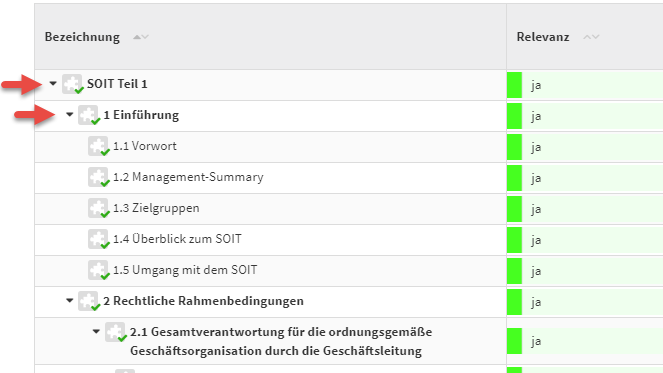Image resolution: width=663 pixels, height=373 pixels.
Task: Collapse the 1 Einführung section arrow
Action: (70, 114)
